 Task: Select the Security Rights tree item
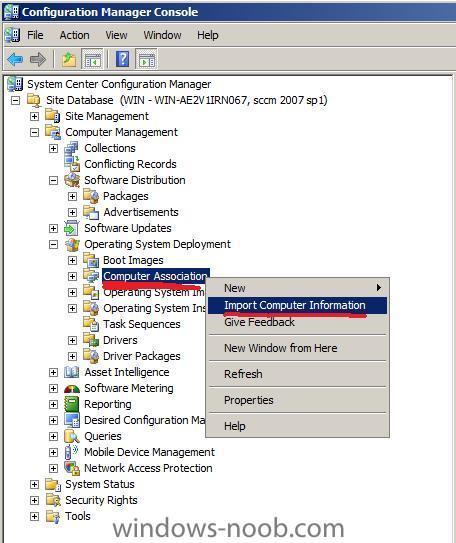[101, 500]
